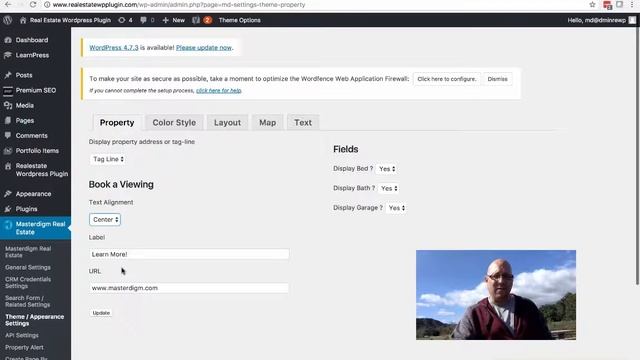Click the Premium SEO icon in sidebar
This screenshot has height=360, width=640.
click(x=8, y=90)
